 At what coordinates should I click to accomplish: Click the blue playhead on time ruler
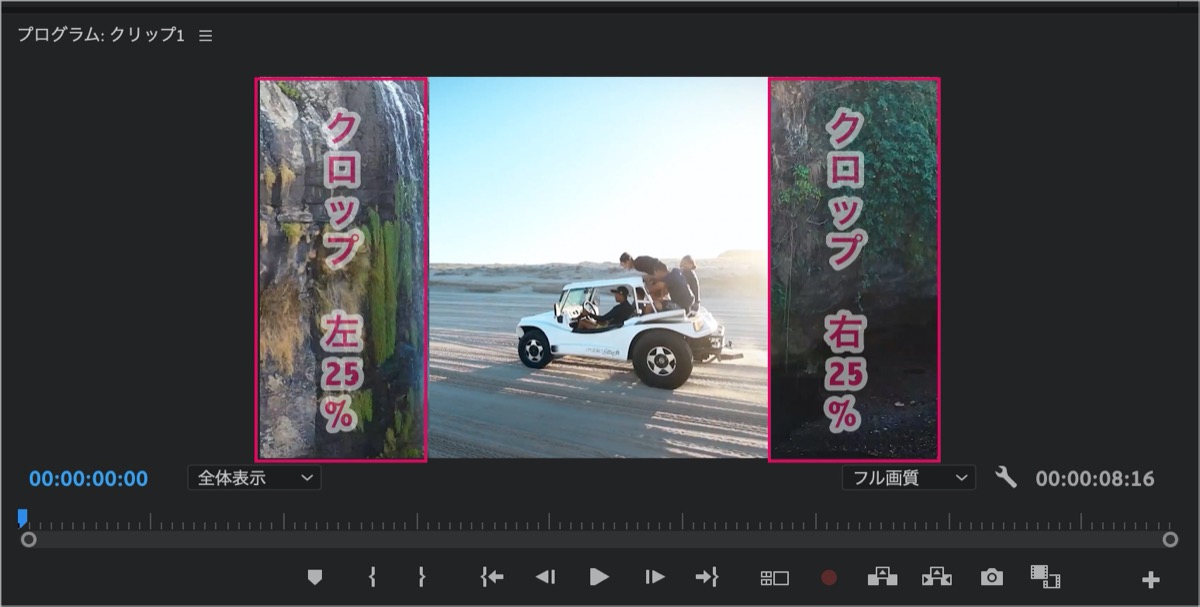pos(22,518)
